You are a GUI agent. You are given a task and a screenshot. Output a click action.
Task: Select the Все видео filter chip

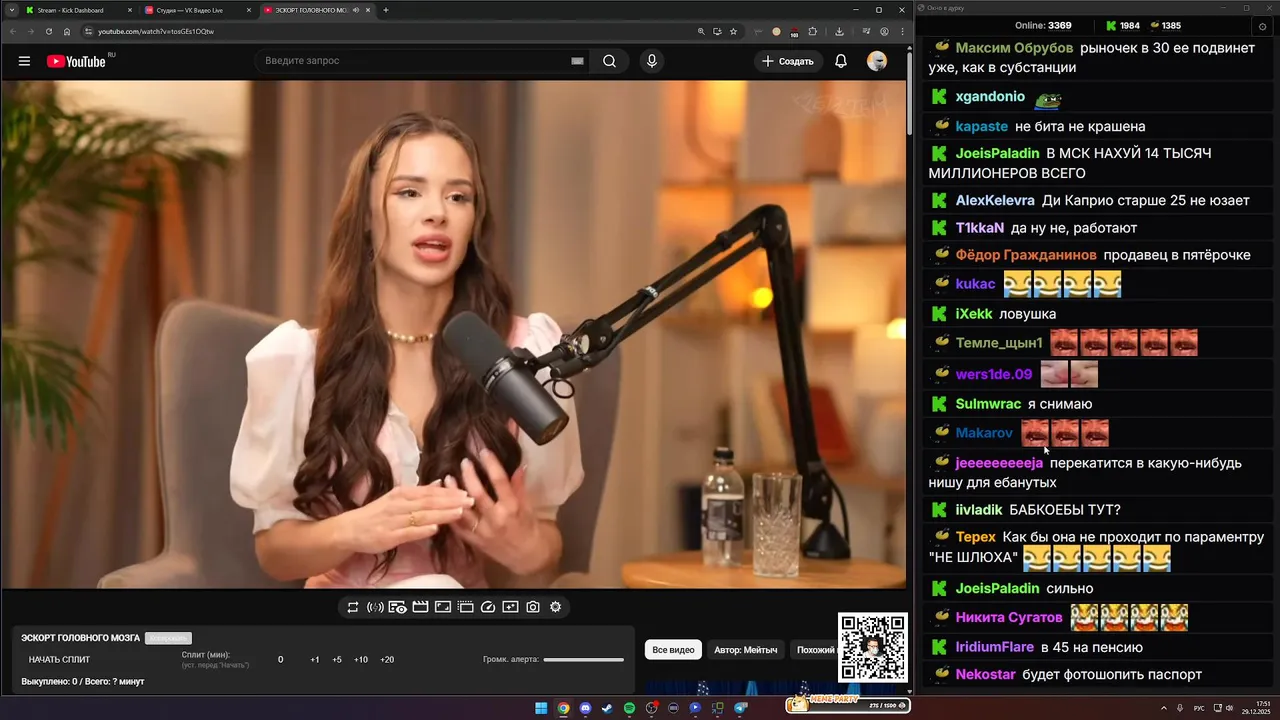pyautogui.click(x=673, y=650)
